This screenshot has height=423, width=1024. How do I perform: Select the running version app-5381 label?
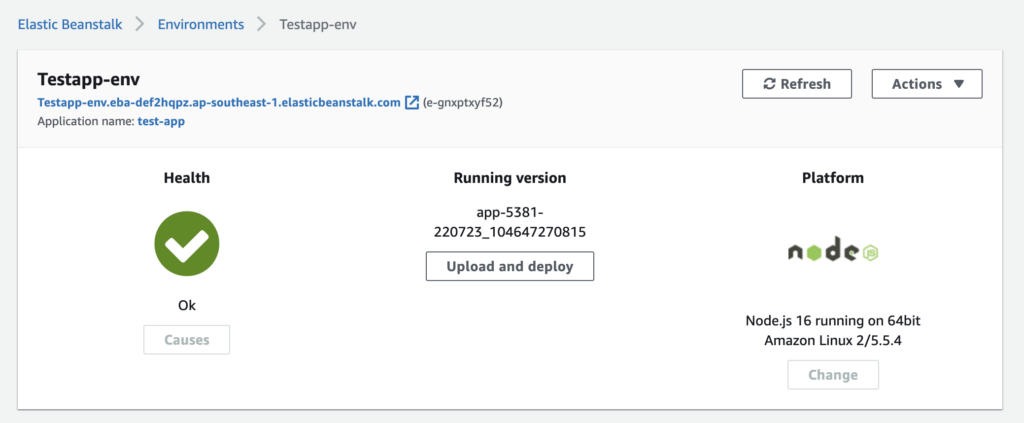click(x=510, y=222)
